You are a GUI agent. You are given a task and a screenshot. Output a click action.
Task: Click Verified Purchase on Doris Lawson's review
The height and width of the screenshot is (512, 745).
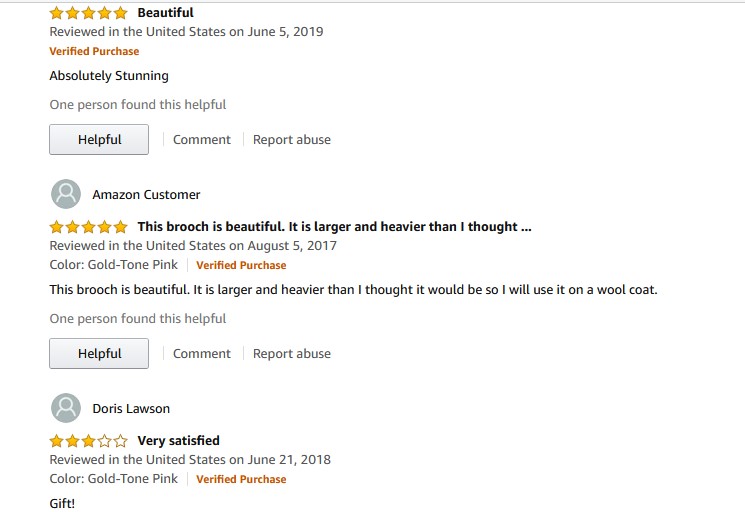click(x=241, y=480)
